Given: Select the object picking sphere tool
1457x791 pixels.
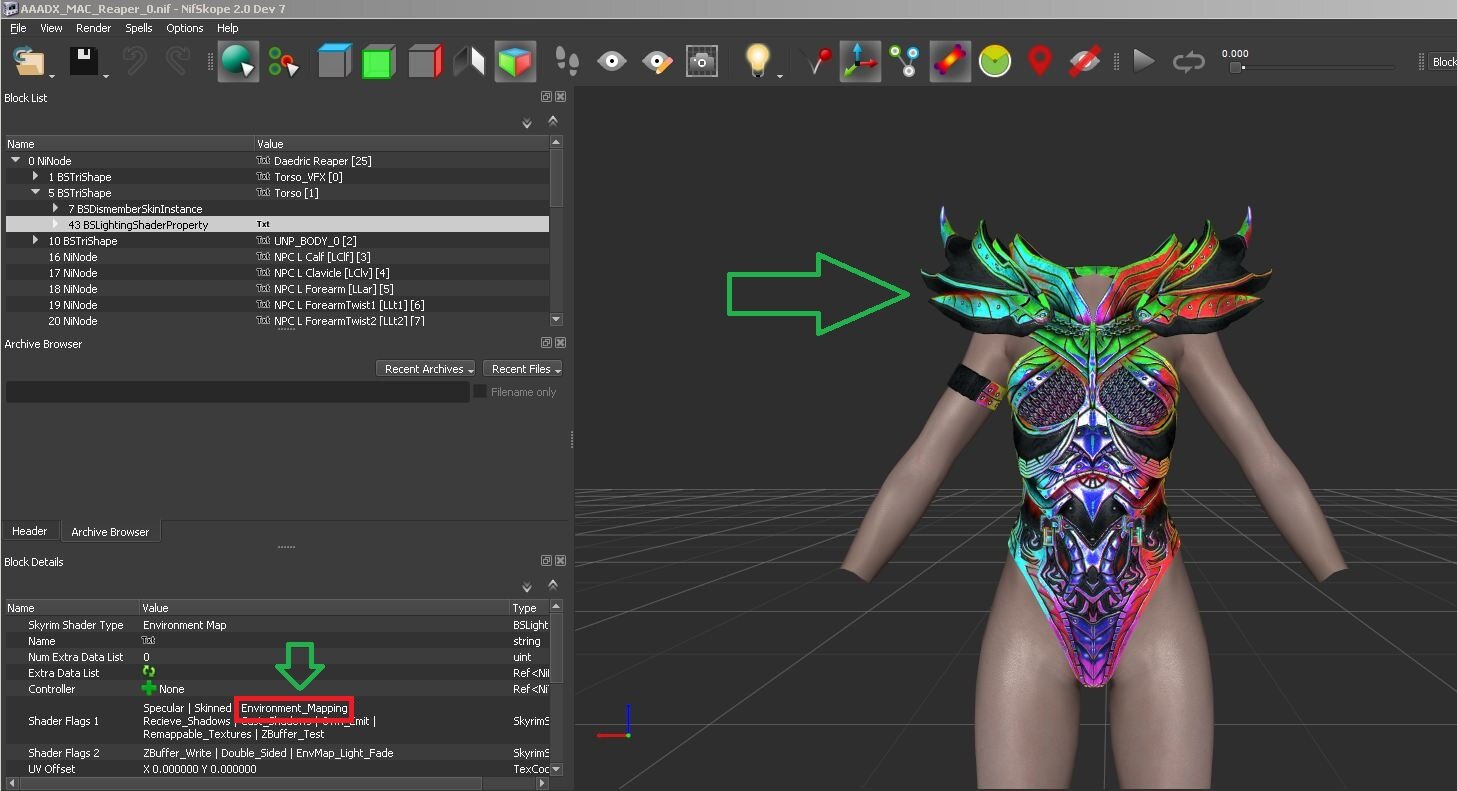Looking at the screenshot, I should click(238, 62).
